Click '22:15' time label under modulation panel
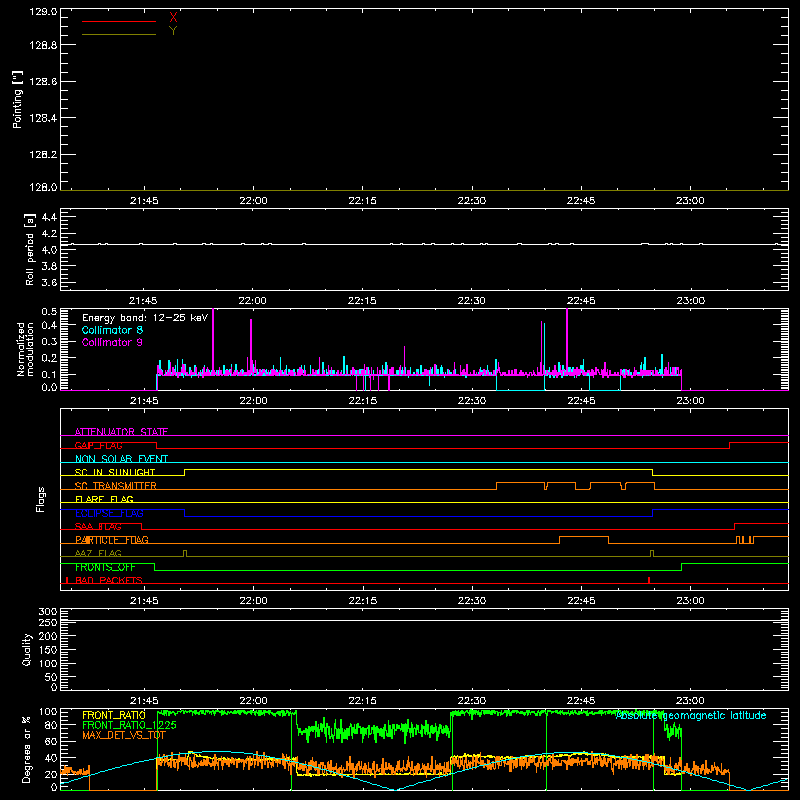 363,401
